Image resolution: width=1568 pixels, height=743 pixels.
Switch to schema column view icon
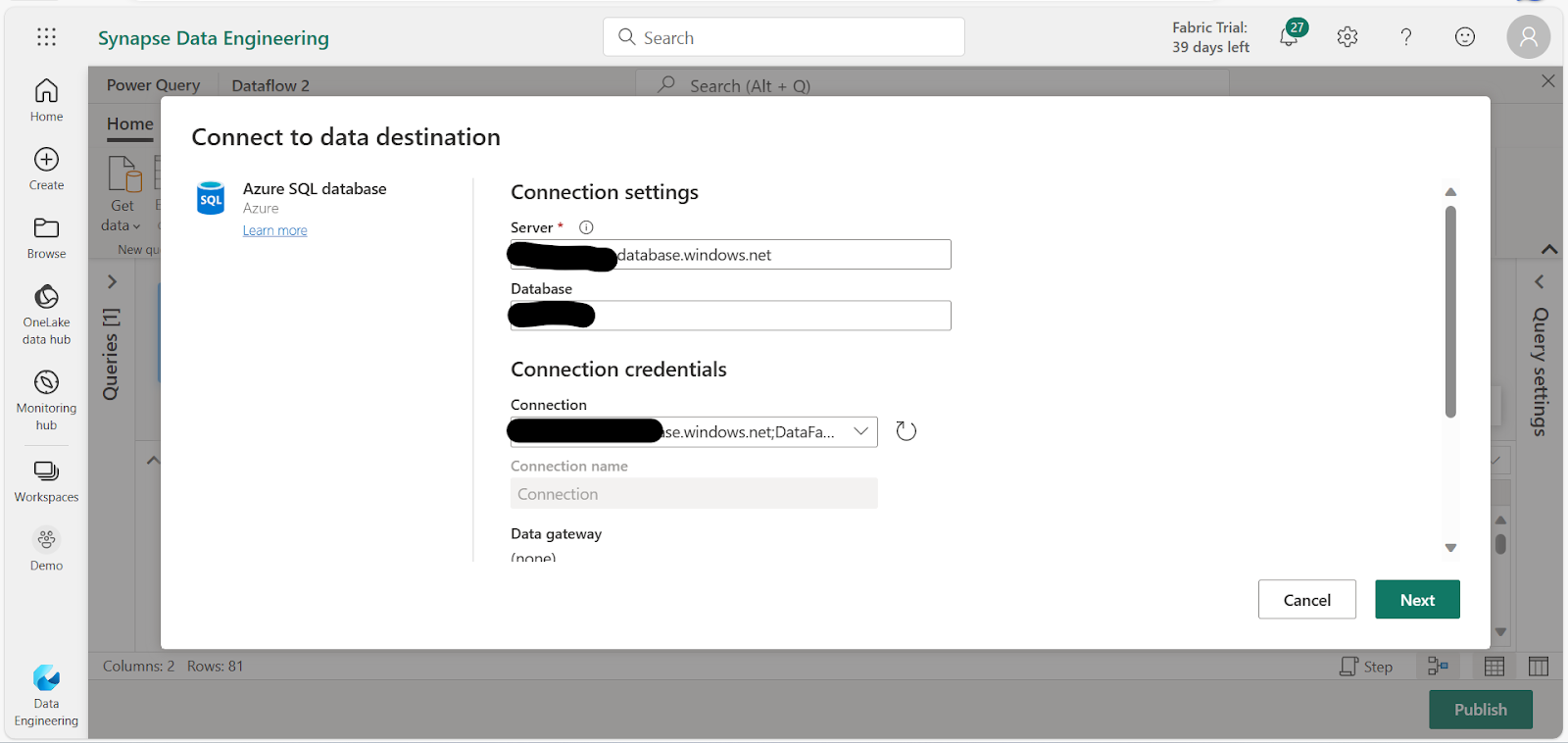[1539, 667]
